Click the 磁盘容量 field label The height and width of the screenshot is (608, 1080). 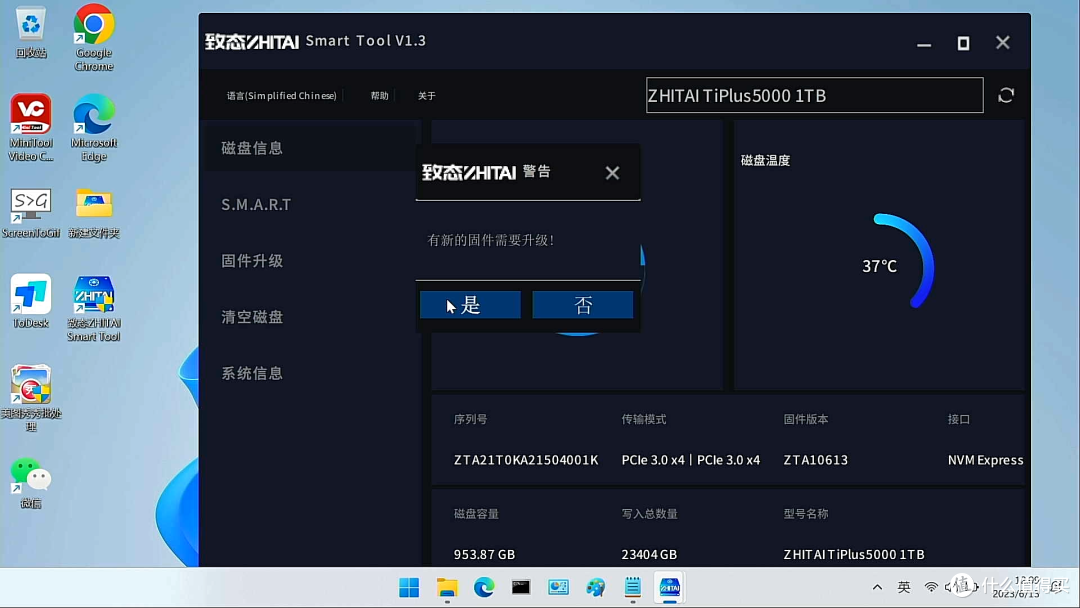[476, 514]
